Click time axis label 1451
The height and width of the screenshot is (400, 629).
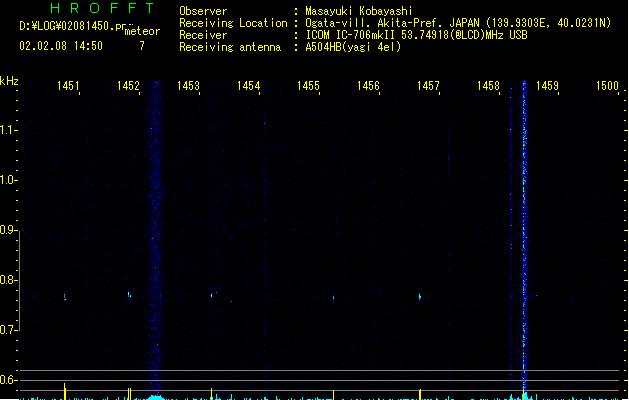click(68, 86)
